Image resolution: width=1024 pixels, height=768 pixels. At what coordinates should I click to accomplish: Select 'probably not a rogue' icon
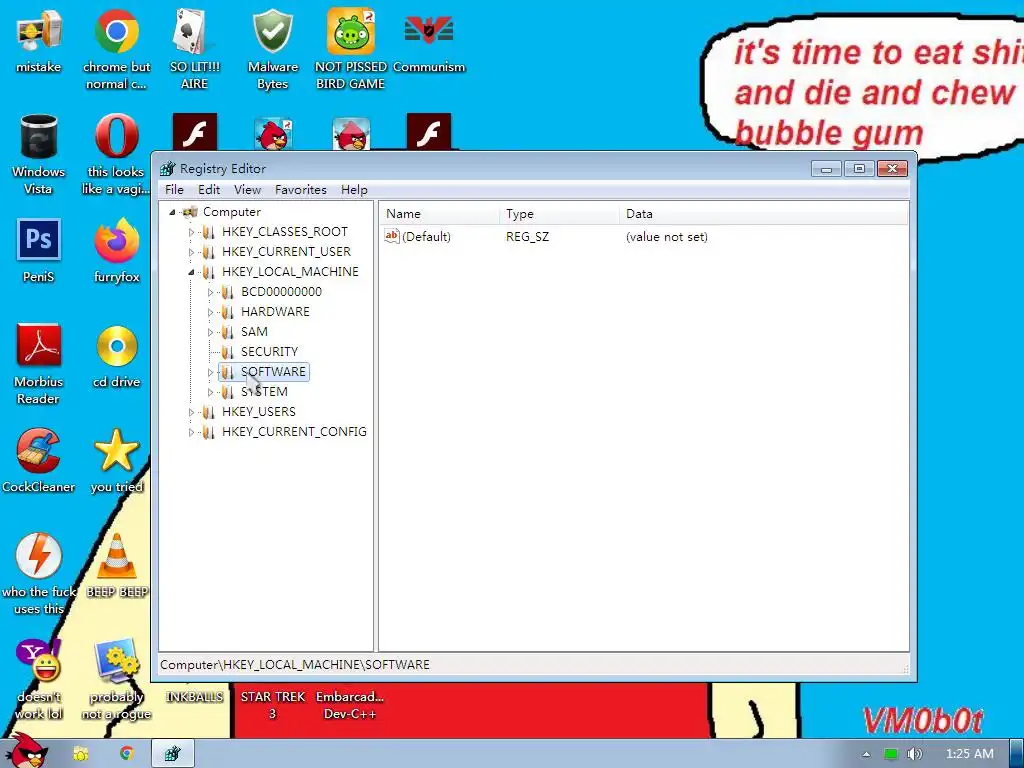116,680
